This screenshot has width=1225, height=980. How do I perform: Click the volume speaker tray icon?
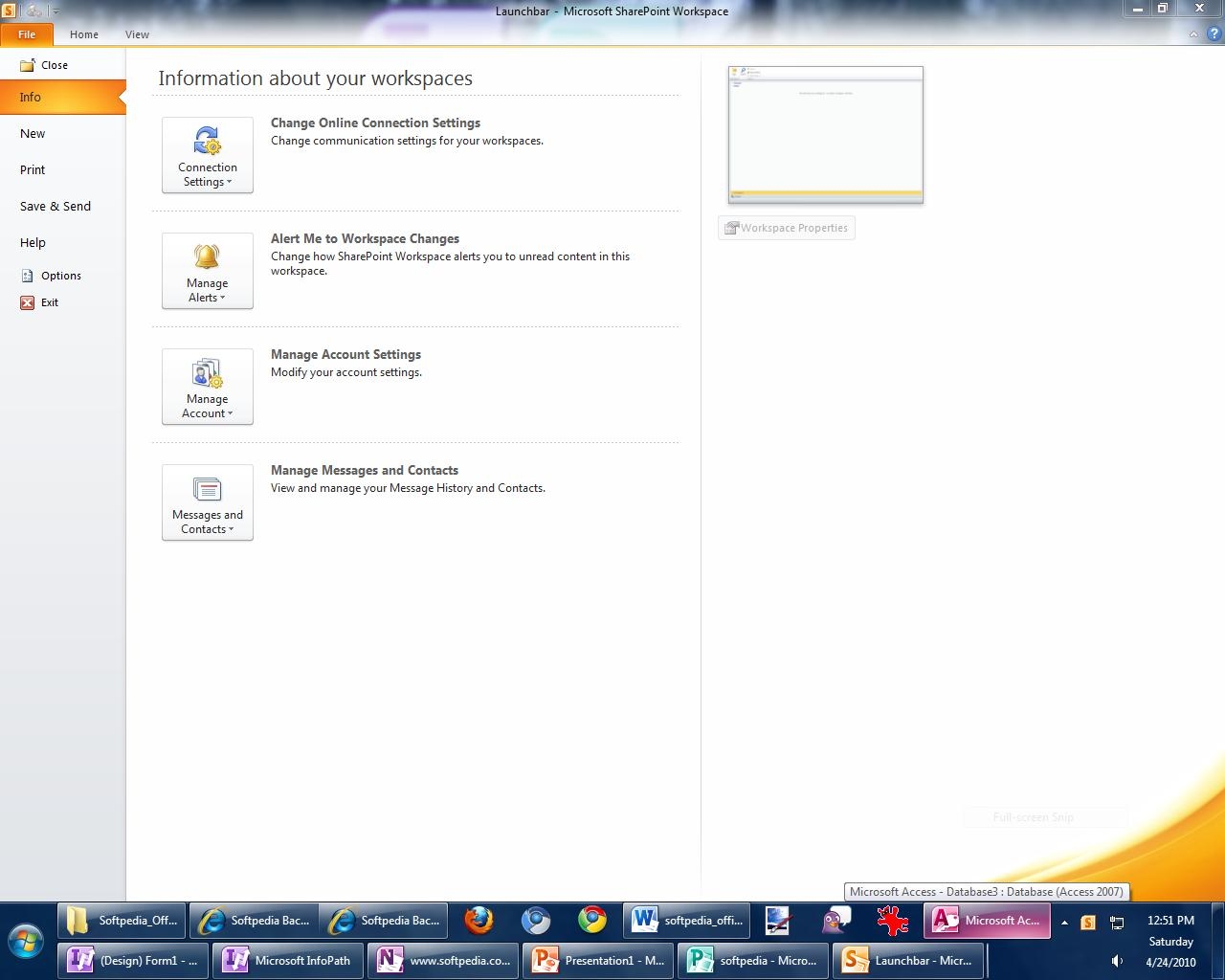point(1116,962)
